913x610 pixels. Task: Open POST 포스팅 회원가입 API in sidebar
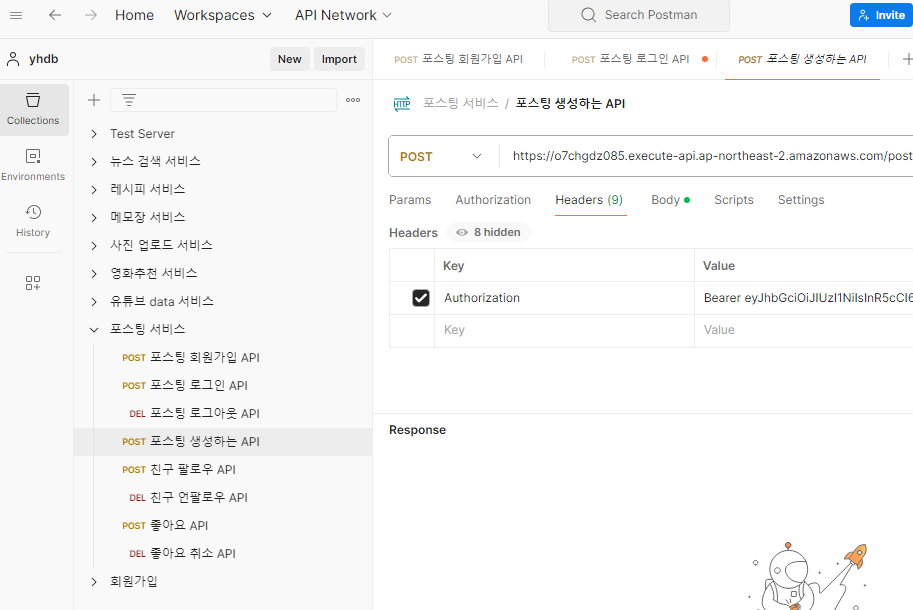point(223,357)
